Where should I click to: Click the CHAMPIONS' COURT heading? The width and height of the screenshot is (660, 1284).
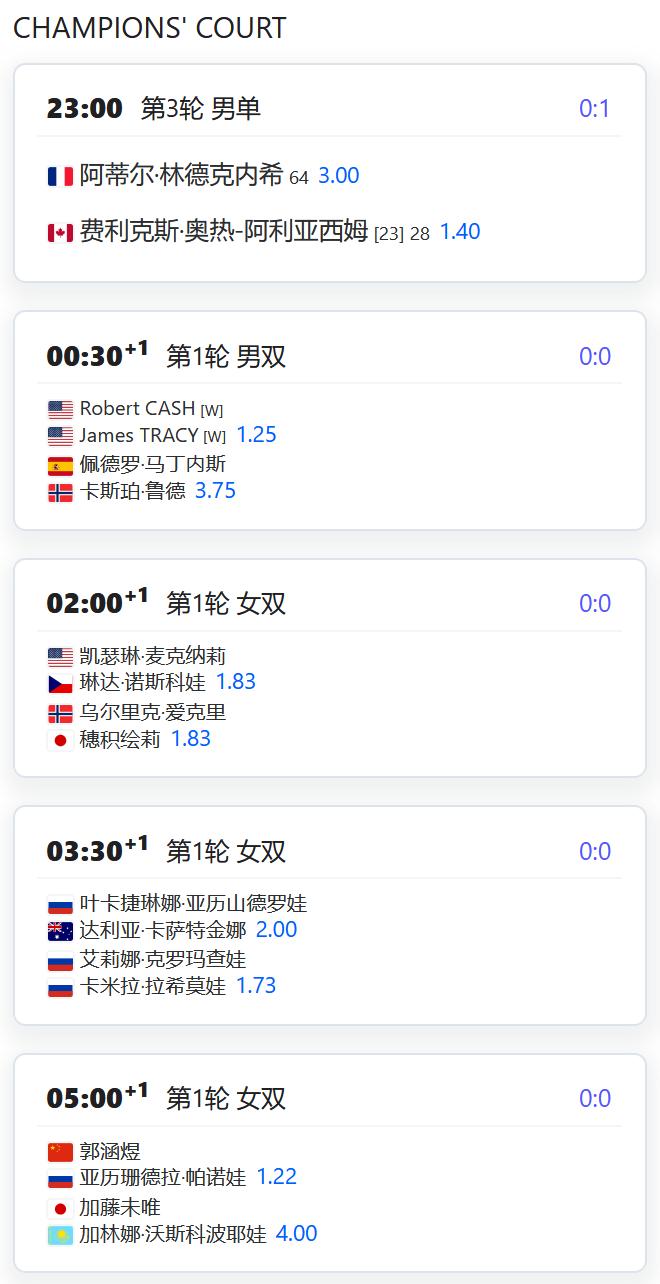pyautogui.click(x=150, y=28)
